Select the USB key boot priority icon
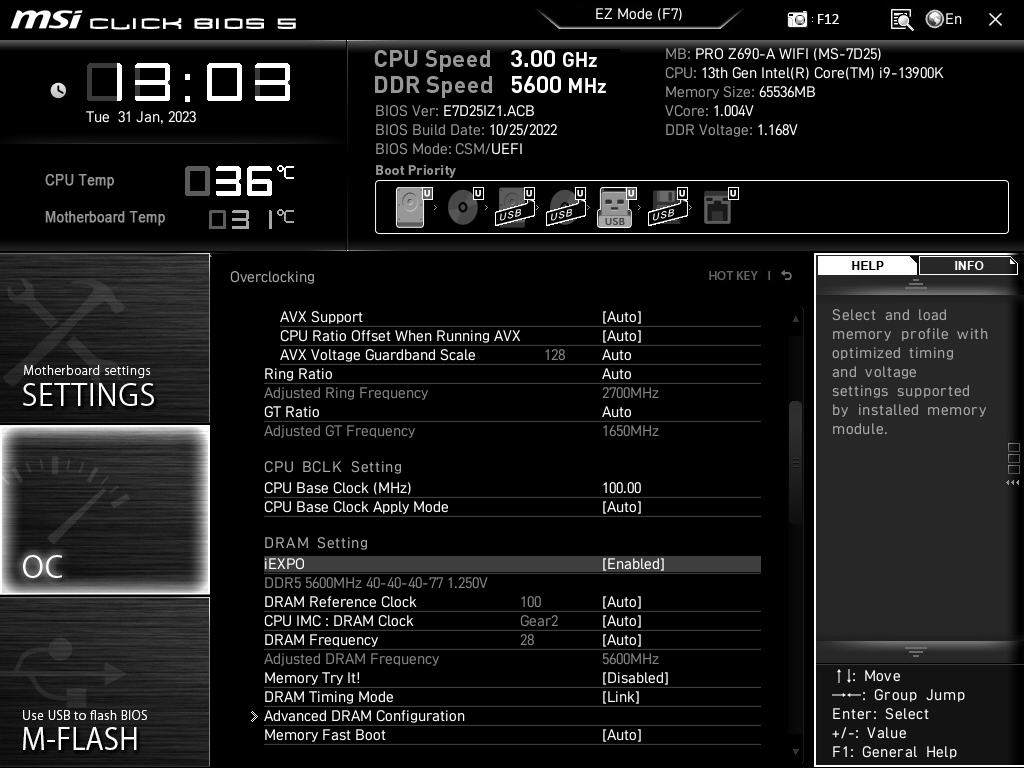The width and height of the screenshot is (1024, 768). click(616, 207)
